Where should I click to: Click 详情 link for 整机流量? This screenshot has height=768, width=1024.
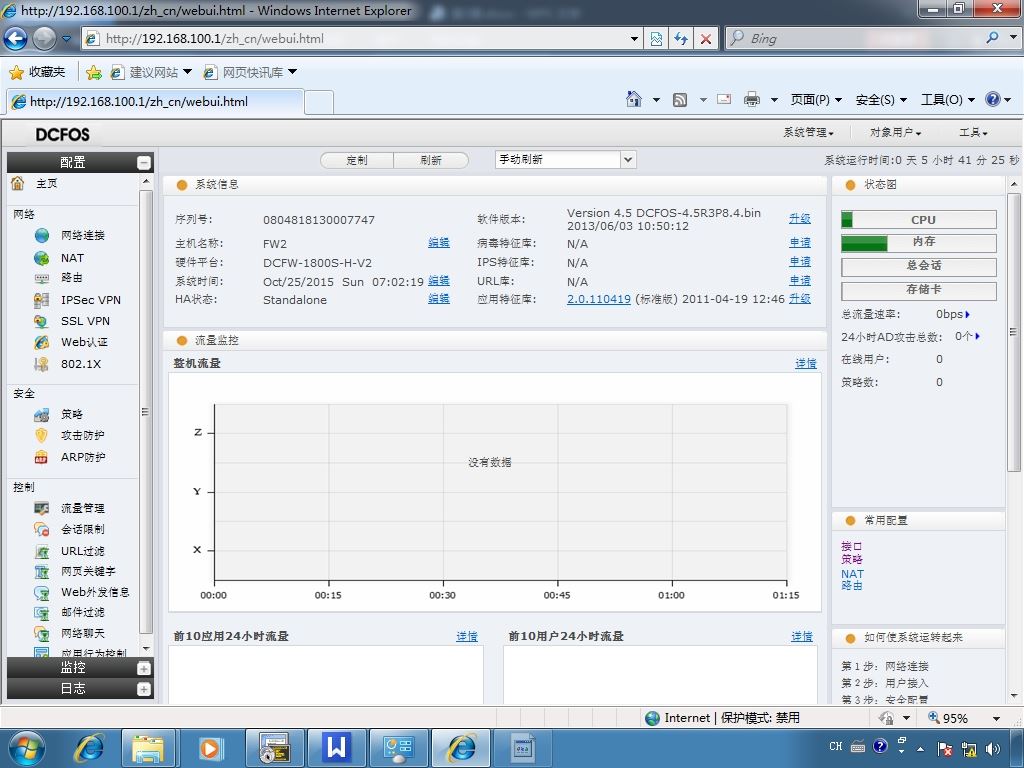tap(806, 363)
